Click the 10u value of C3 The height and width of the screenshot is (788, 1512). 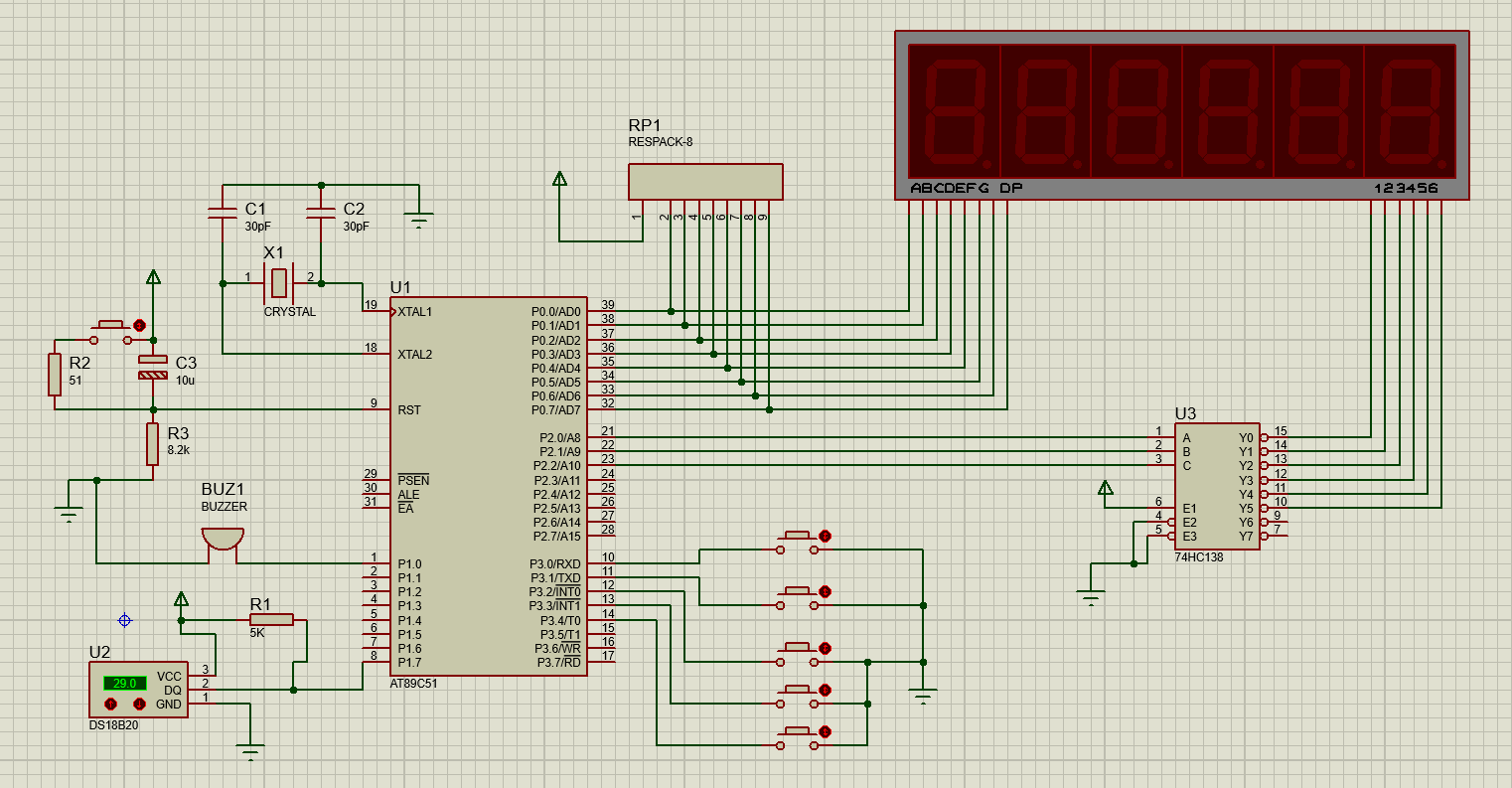point(184,381)
